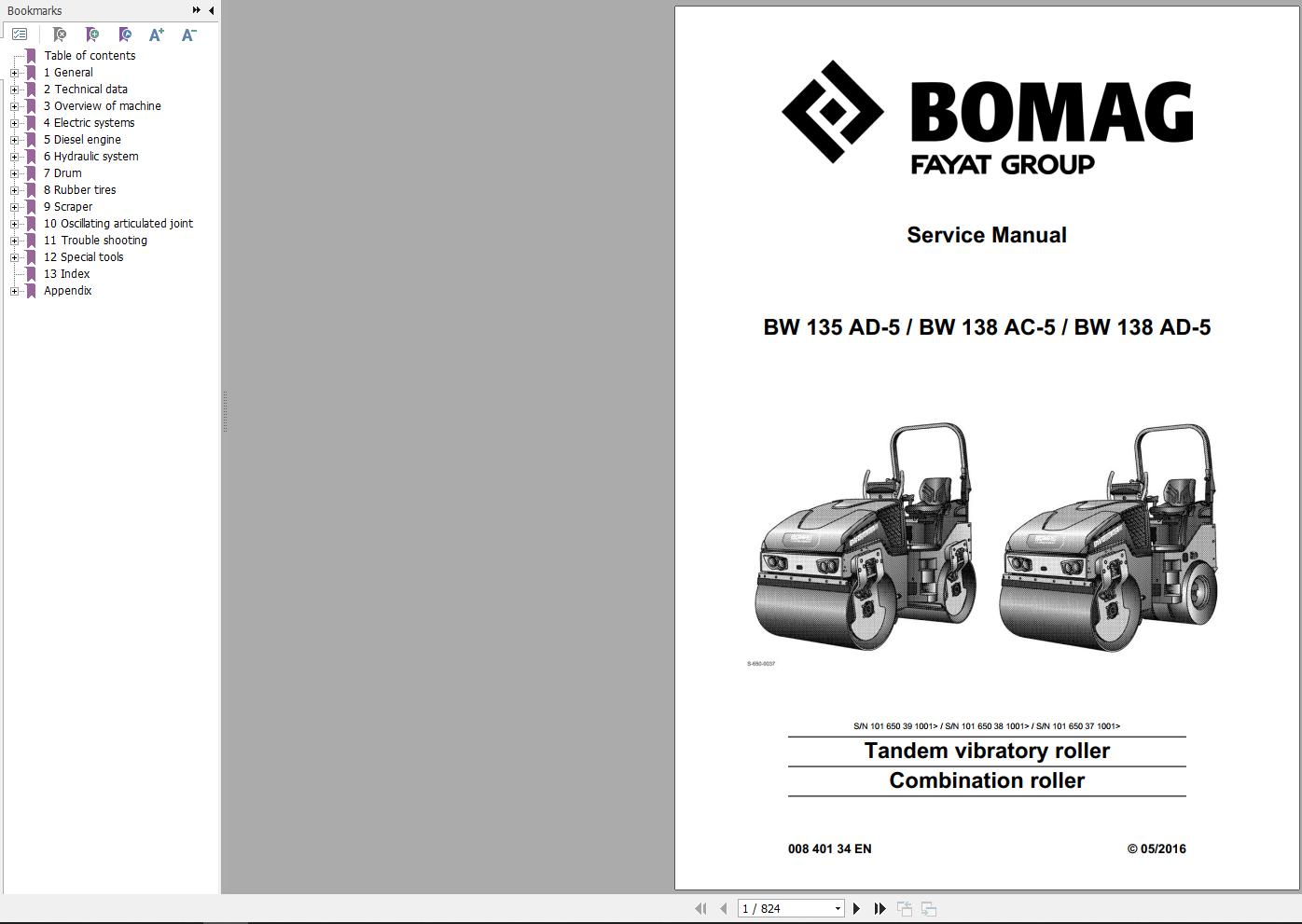Screen dimensions: 1302x924
Task: Open the Table of contents bookmark
Action: (90, 56)
